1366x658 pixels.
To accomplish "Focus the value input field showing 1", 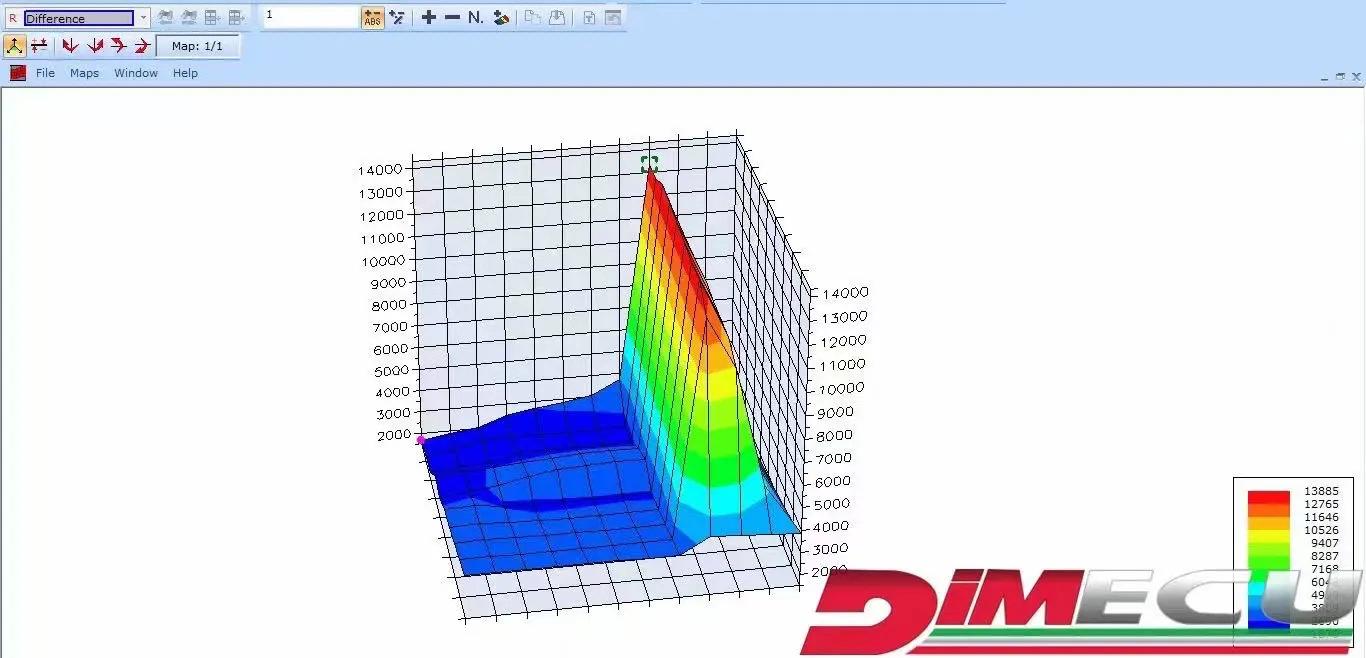I will click(310, 17).
